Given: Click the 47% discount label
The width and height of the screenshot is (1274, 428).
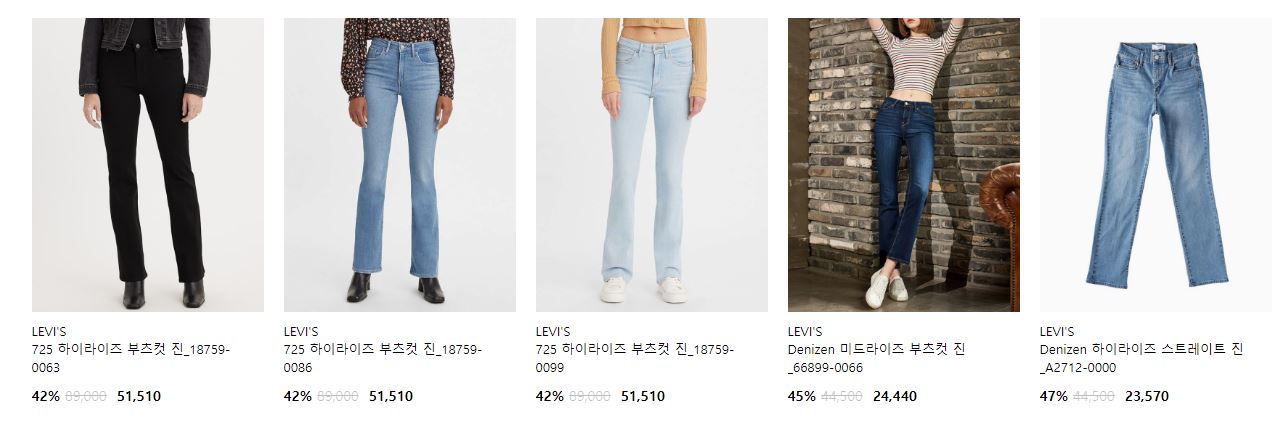Looking at the screenshot, I should coord(1054,397).
